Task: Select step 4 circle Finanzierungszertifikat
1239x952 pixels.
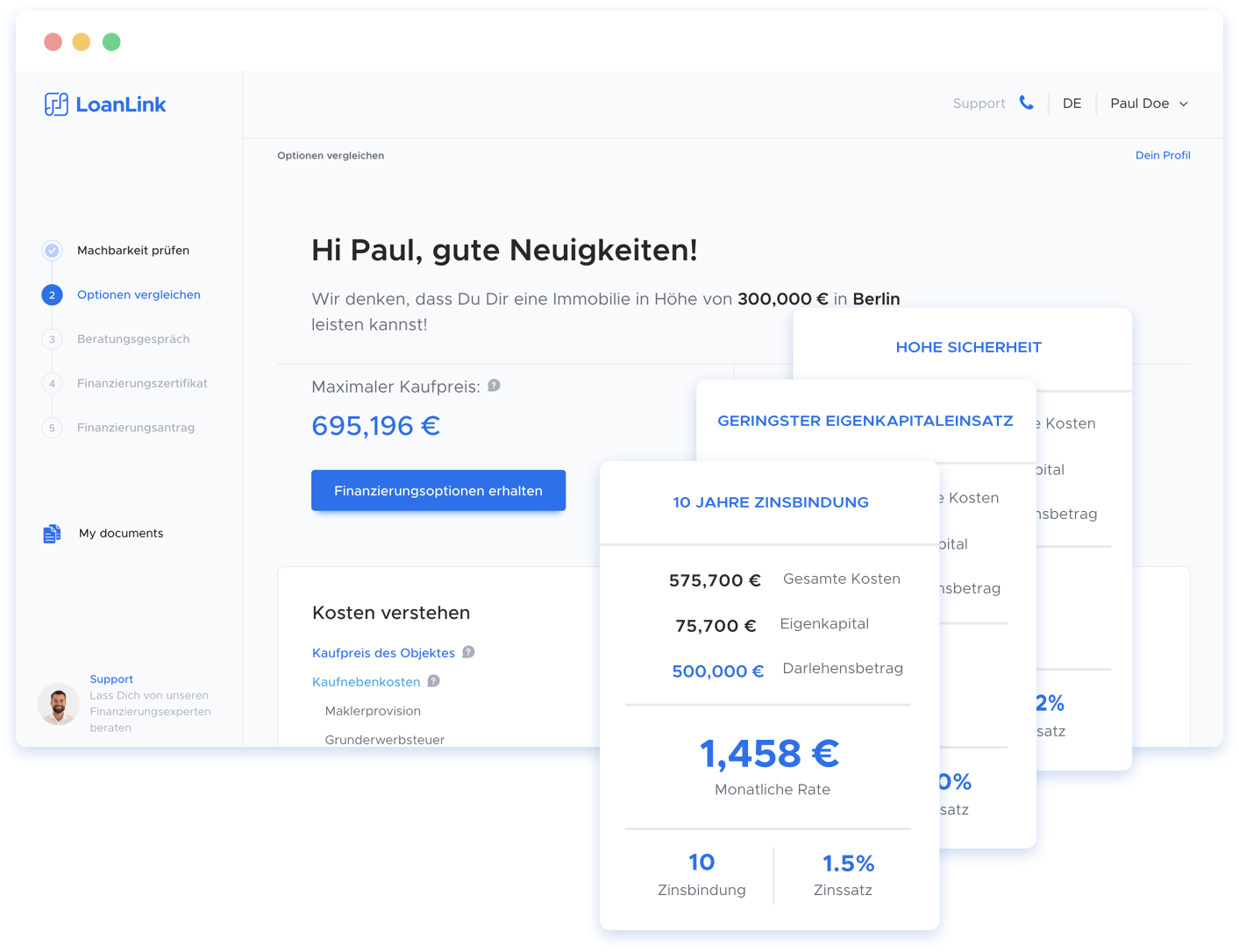Action: coord(53,384)
